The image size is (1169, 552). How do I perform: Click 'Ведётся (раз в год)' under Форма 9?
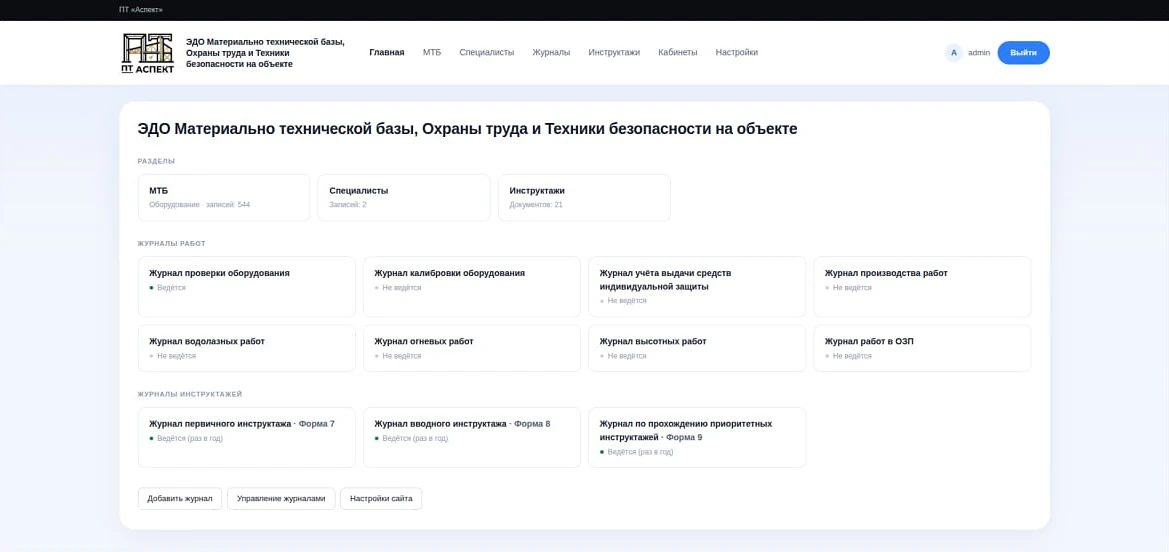pyautogui.click(x=640, y=452)
